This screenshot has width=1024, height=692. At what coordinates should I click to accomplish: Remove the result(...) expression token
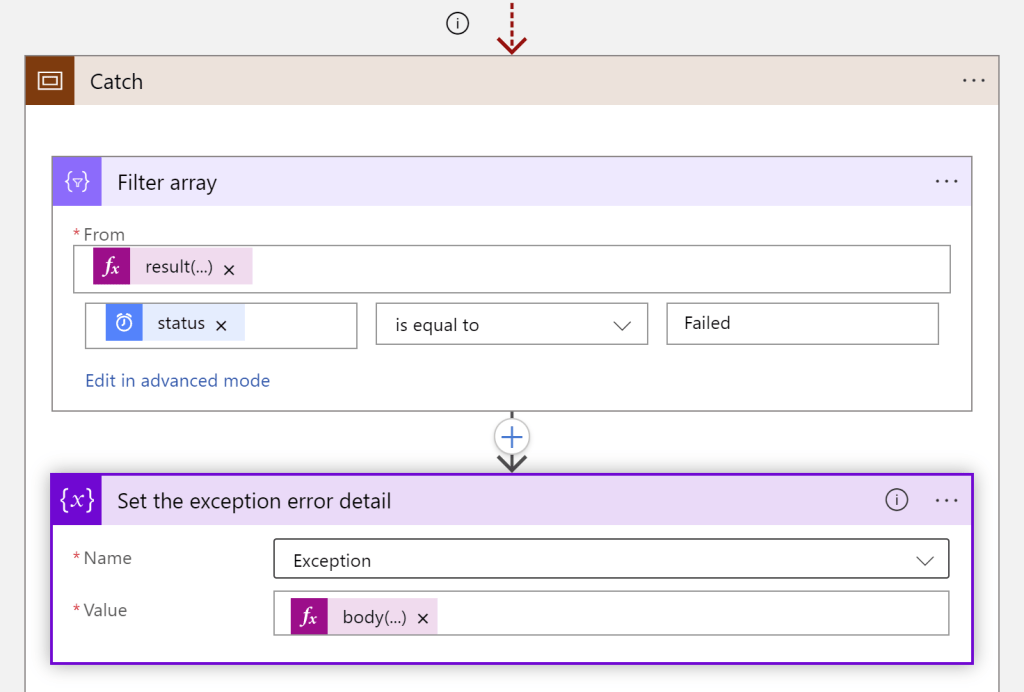click(x=229, y=269)
